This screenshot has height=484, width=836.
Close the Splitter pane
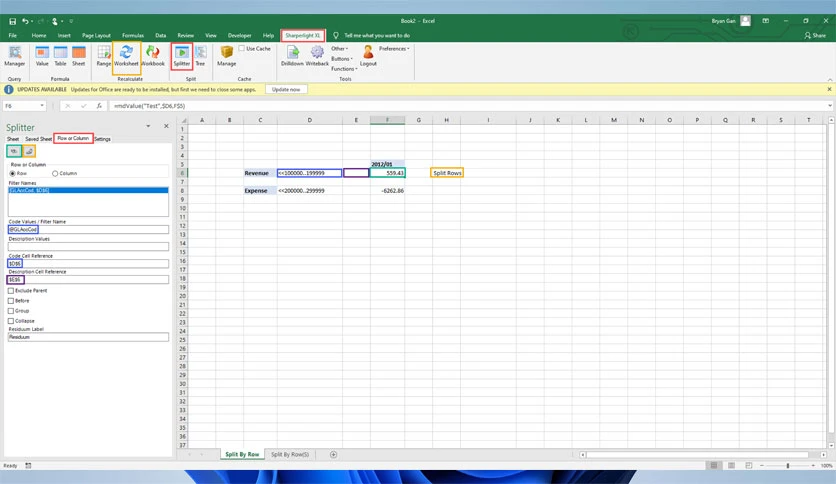tap(166, 126)
